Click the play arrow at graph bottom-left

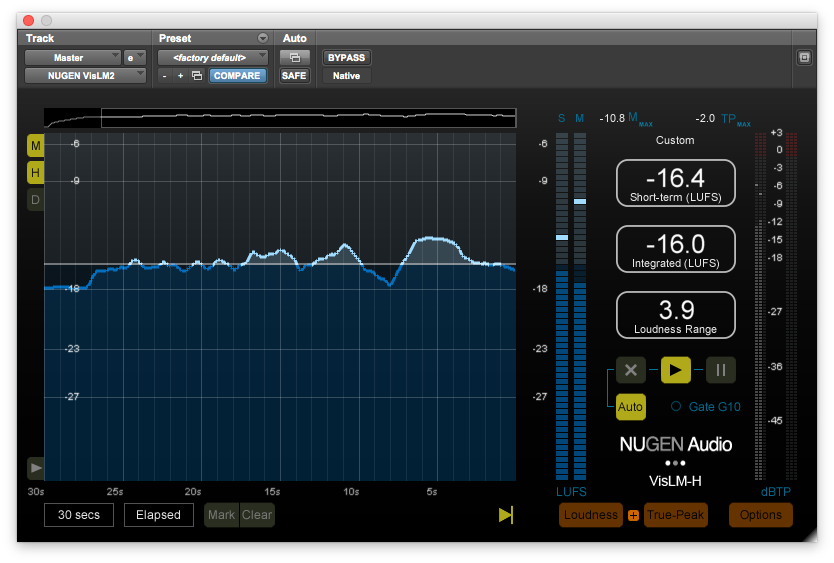(x=36, y=467)
